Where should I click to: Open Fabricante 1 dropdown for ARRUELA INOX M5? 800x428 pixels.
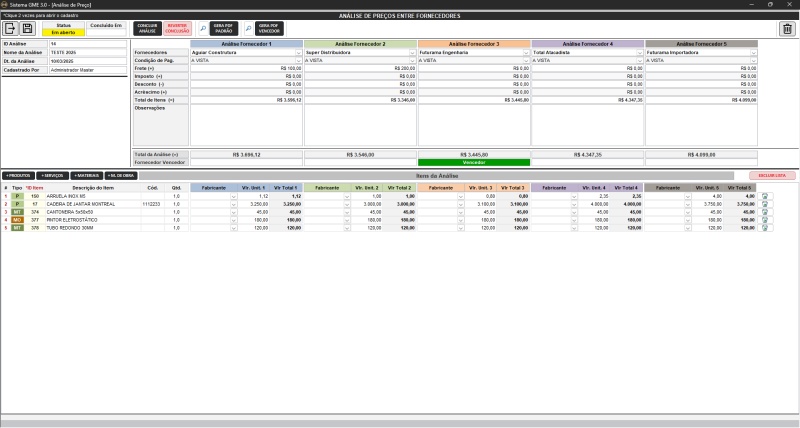point(233,196)
